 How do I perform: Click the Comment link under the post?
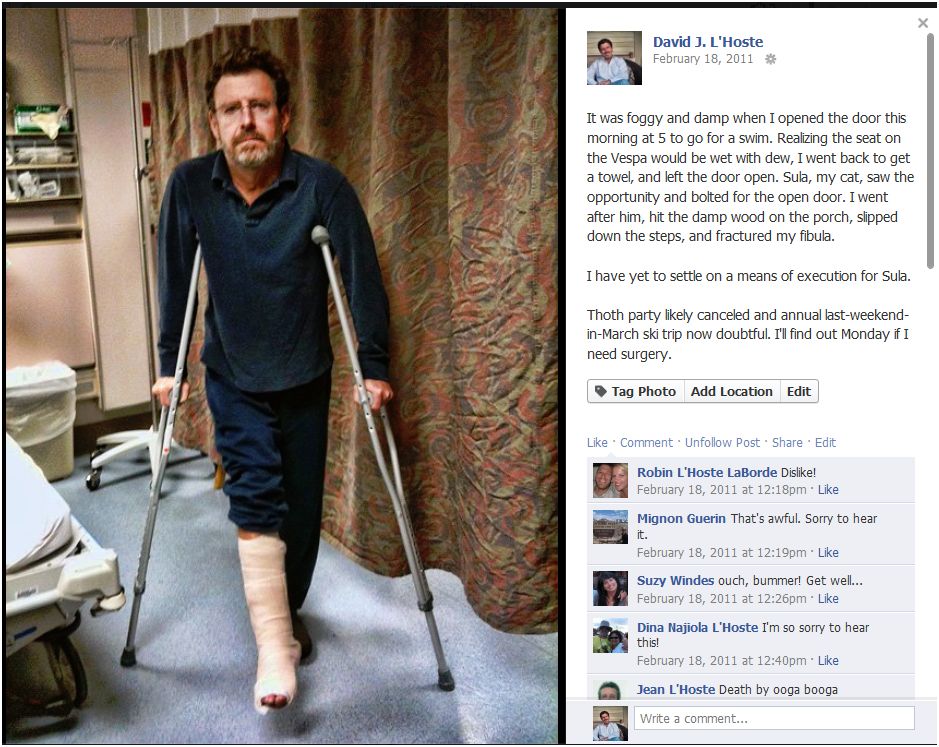click(x=646, y=443)
